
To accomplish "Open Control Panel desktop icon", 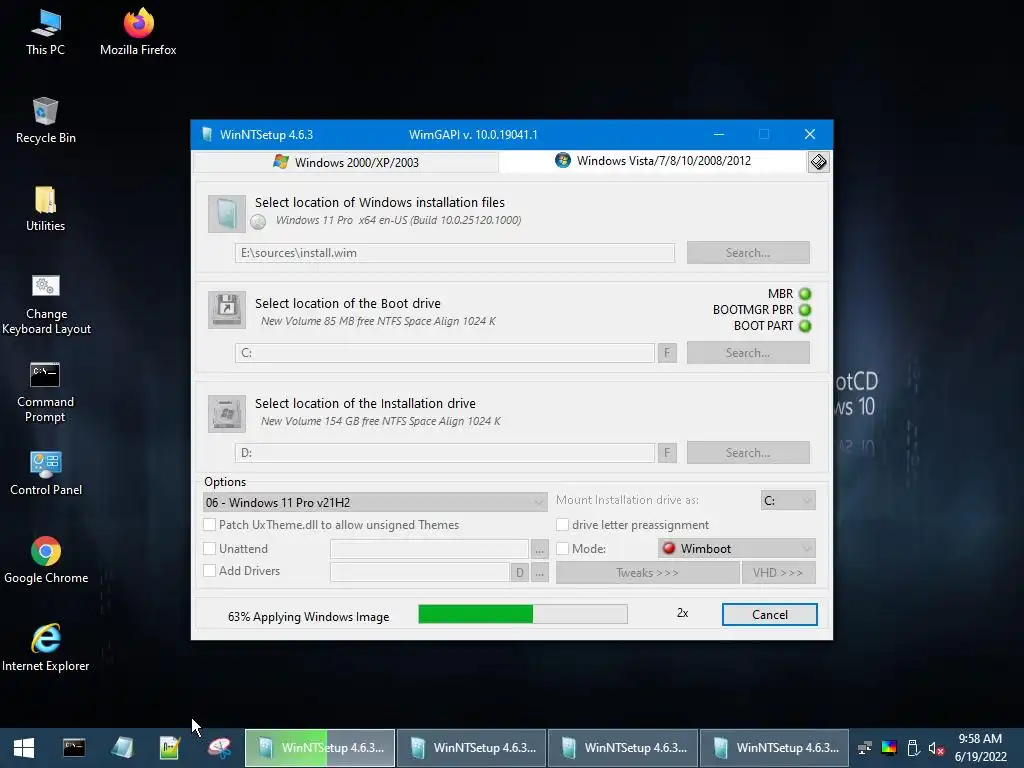I will point(46,473).
